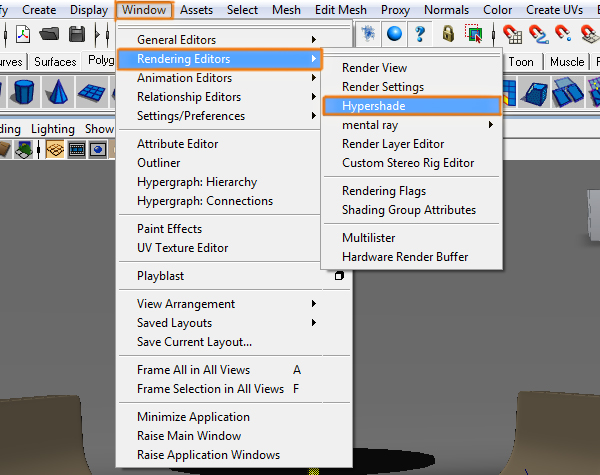This screenshot has width=600, height=475.
Task: Click the blue extrude cube shelf icon
Action: pos(535,93)
